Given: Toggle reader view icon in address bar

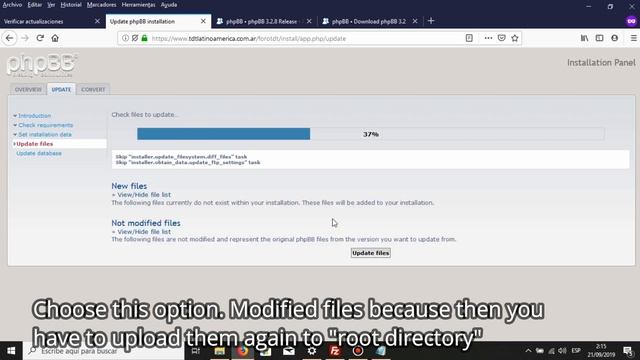Looking at the screenshot, I should 469,38.
